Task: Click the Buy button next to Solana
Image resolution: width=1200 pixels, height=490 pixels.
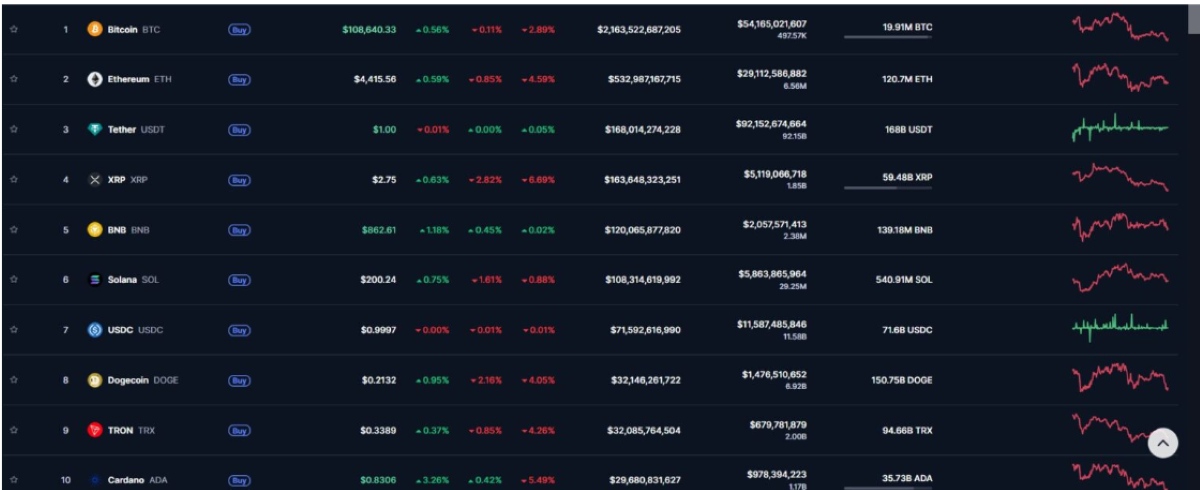Action: point(239,280)
